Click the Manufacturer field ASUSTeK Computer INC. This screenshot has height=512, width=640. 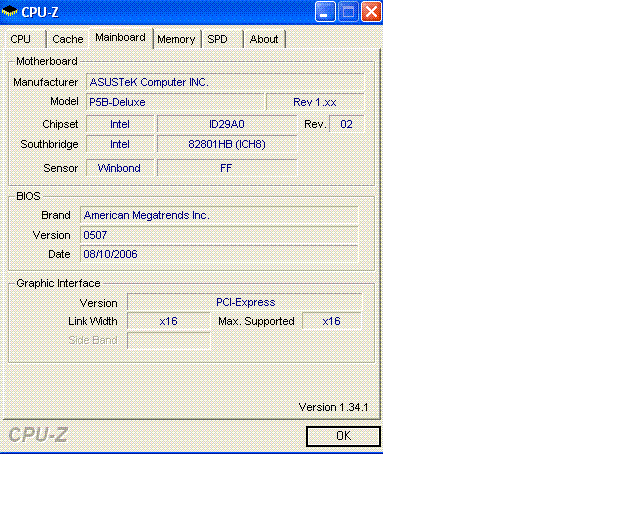[225, 82]
